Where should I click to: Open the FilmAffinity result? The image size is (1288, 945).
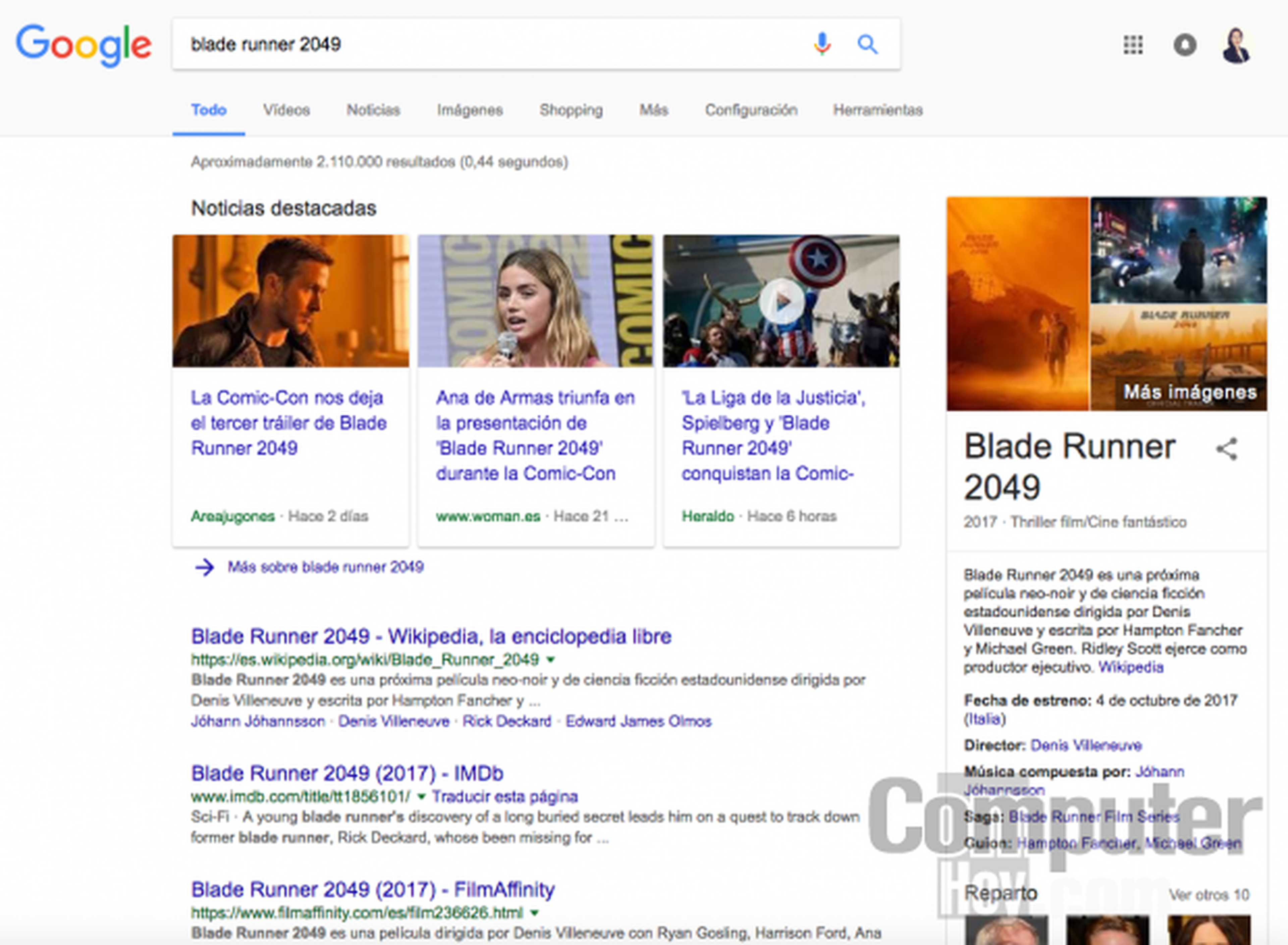(373, 890)
